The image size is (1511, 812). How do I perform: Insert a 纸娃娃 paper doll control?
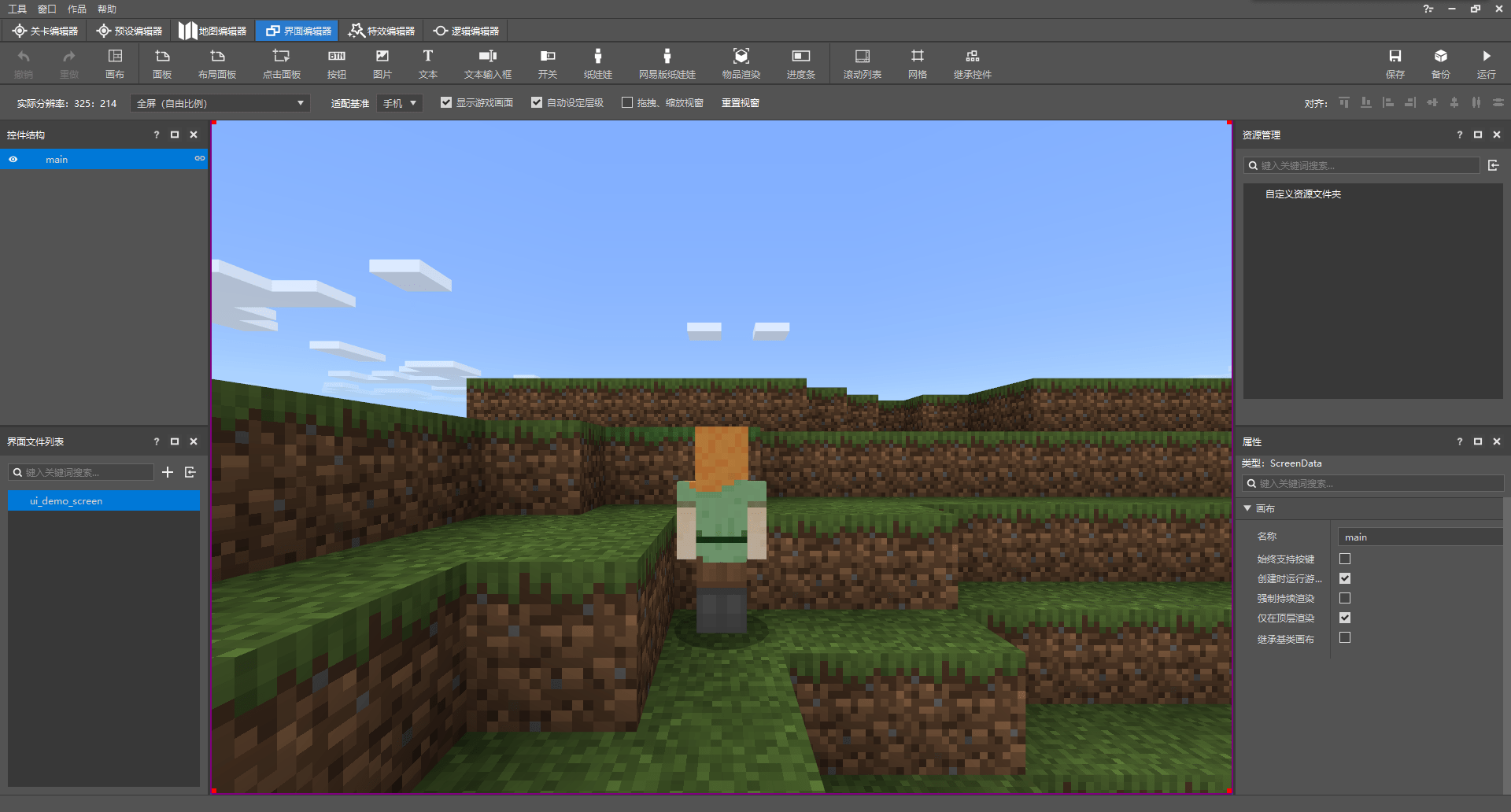click(x=598, y=63)
